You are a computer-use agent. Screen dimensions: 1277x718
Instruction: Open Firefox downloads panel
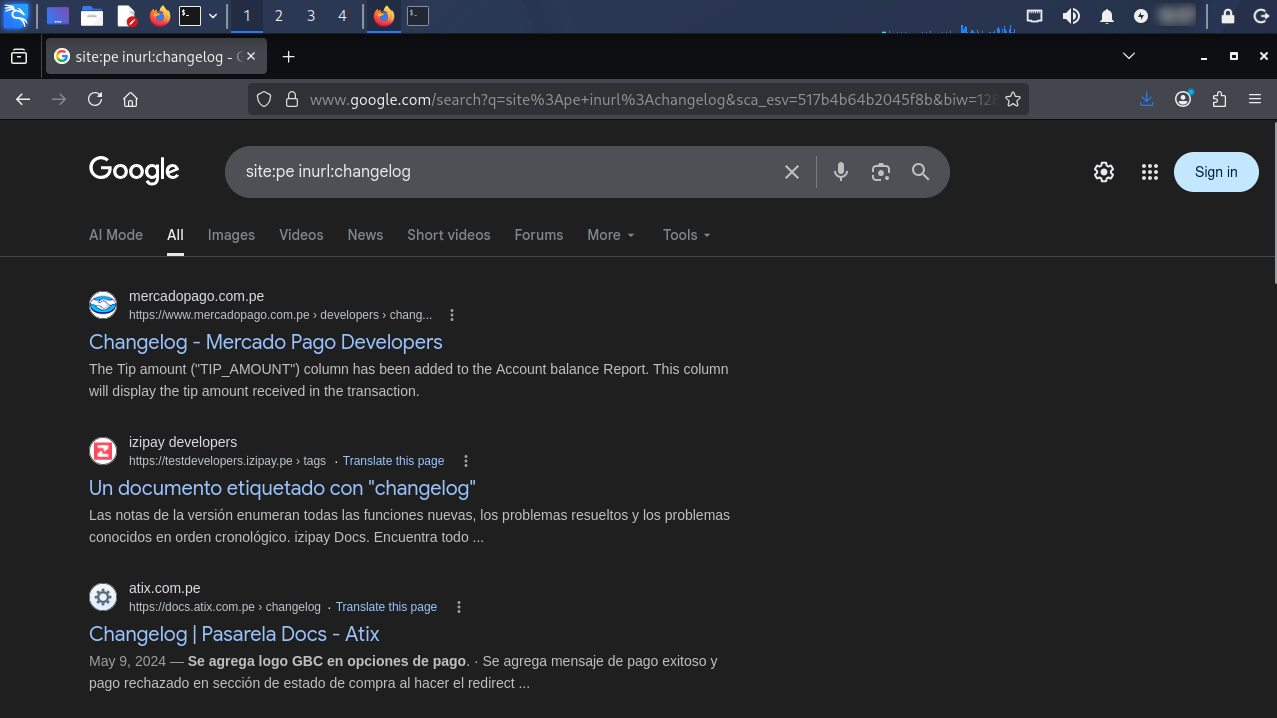[x=1147, y=99]
